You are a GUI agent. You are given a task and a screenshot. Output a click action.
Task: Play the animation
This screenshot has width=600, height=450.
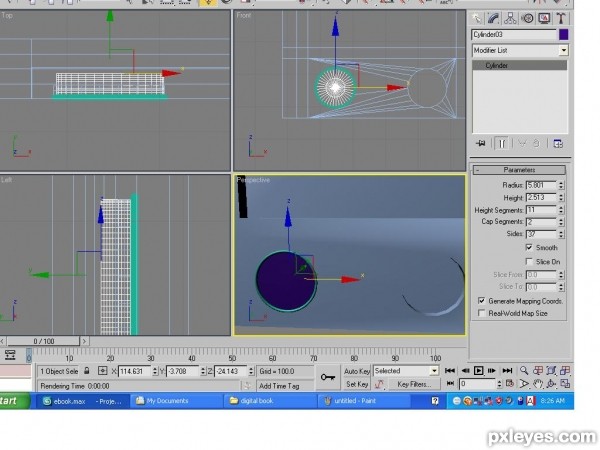478,370
